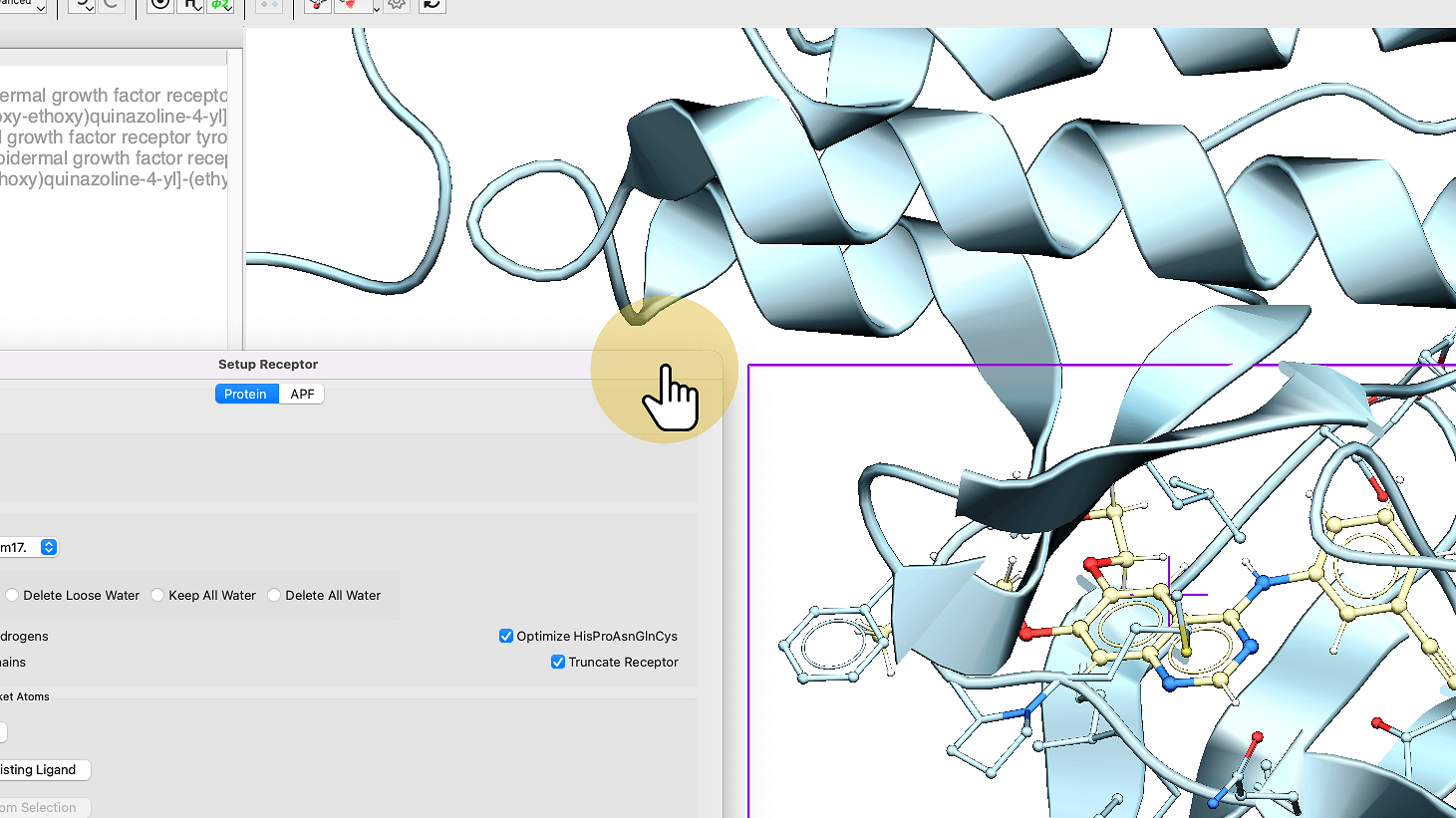This screenshot has height=818, width=1456.
Task: Select the Keep All Water option
Action: [x=157, y=595]
